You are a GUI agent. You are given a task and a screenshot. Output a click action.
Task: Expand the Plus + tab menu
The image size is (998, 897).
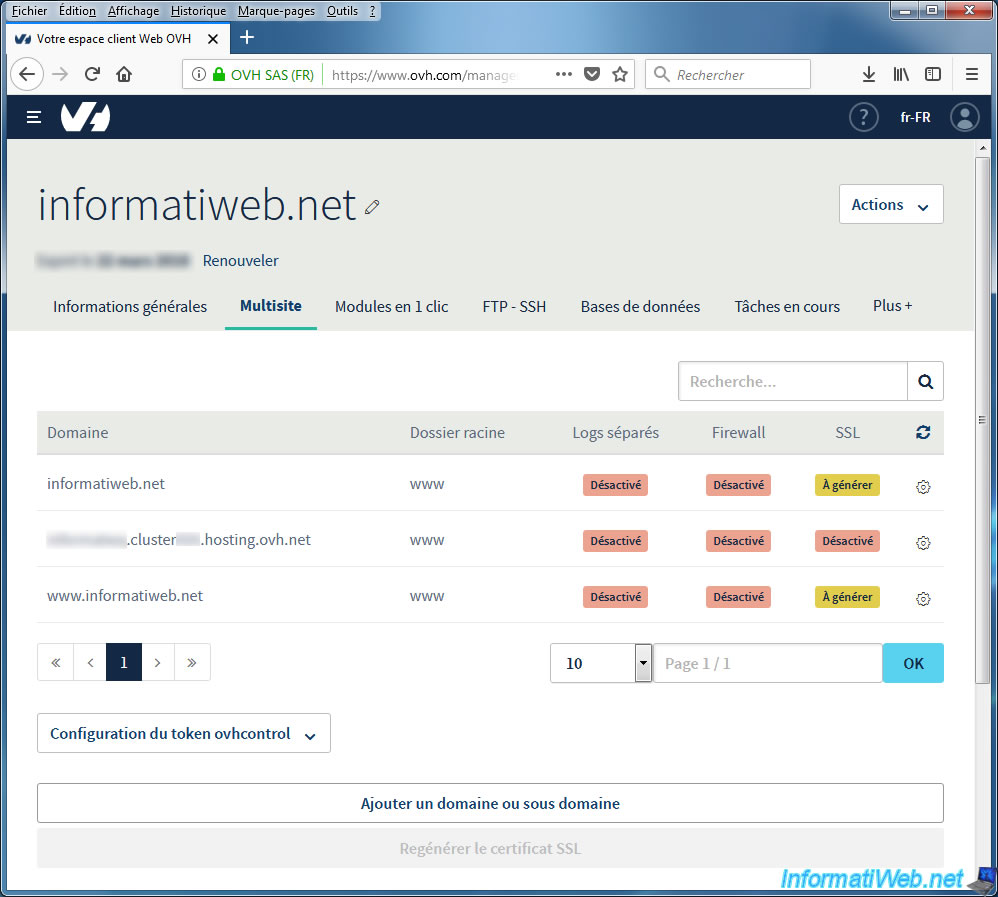[x=892, y=306]
